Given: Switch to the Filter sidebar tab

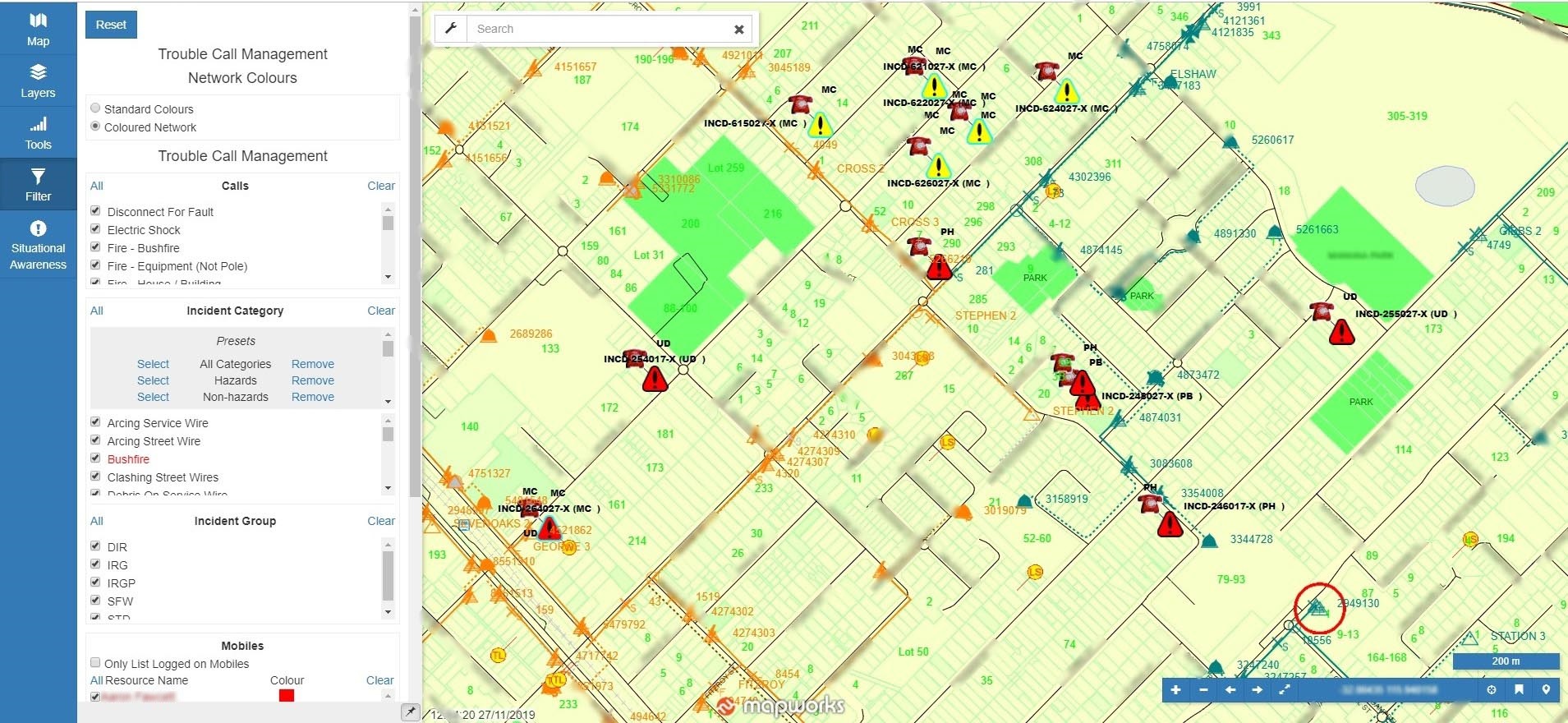Looking at the screenshot, I should click(x=39, y=184).
